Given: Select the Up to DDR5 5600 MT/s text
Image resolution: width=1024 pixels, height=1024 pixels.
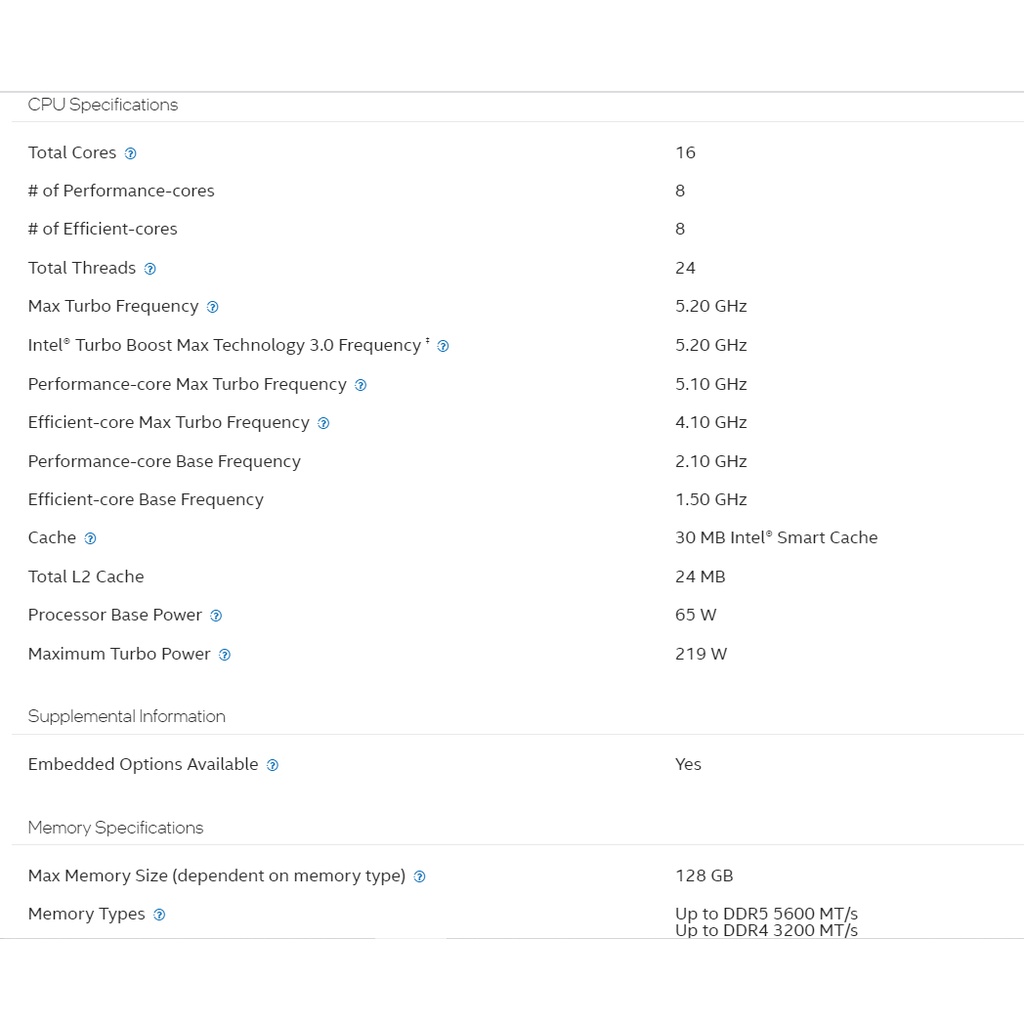Looking at the screenshot, I should click(x=766, y=913).
